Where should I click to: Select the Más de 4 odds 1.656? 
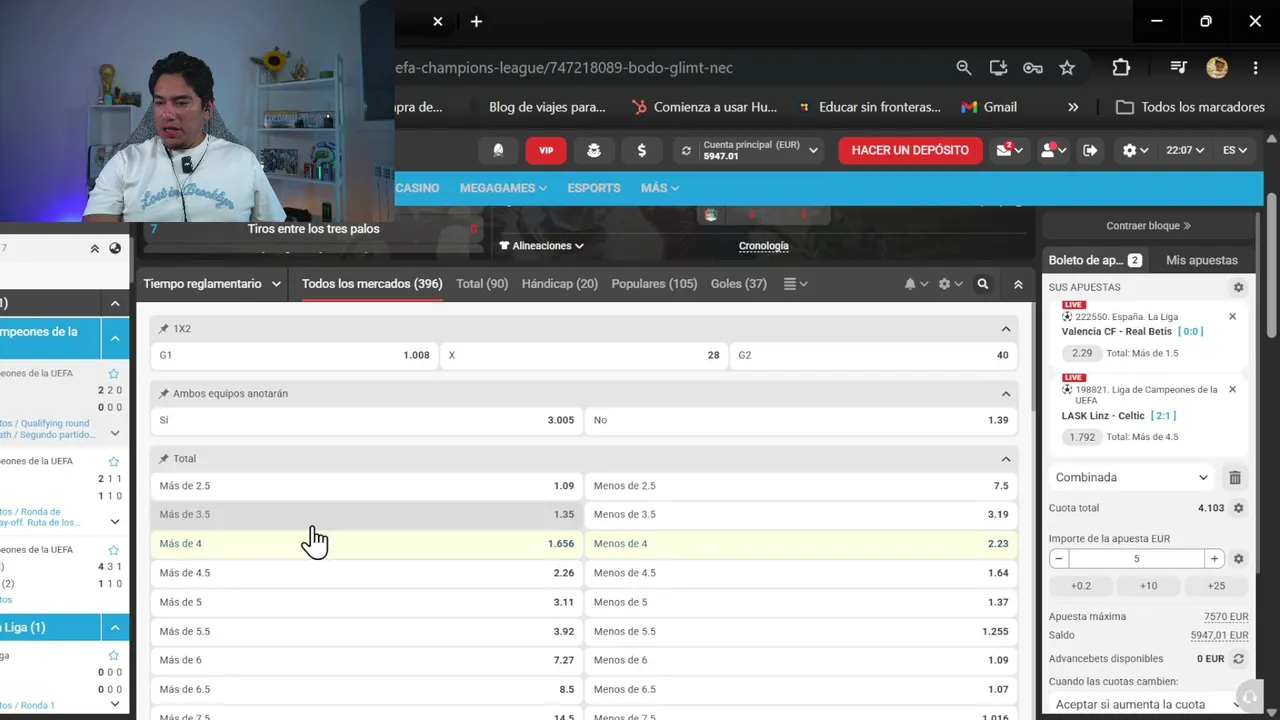click(x=367, y=544)
